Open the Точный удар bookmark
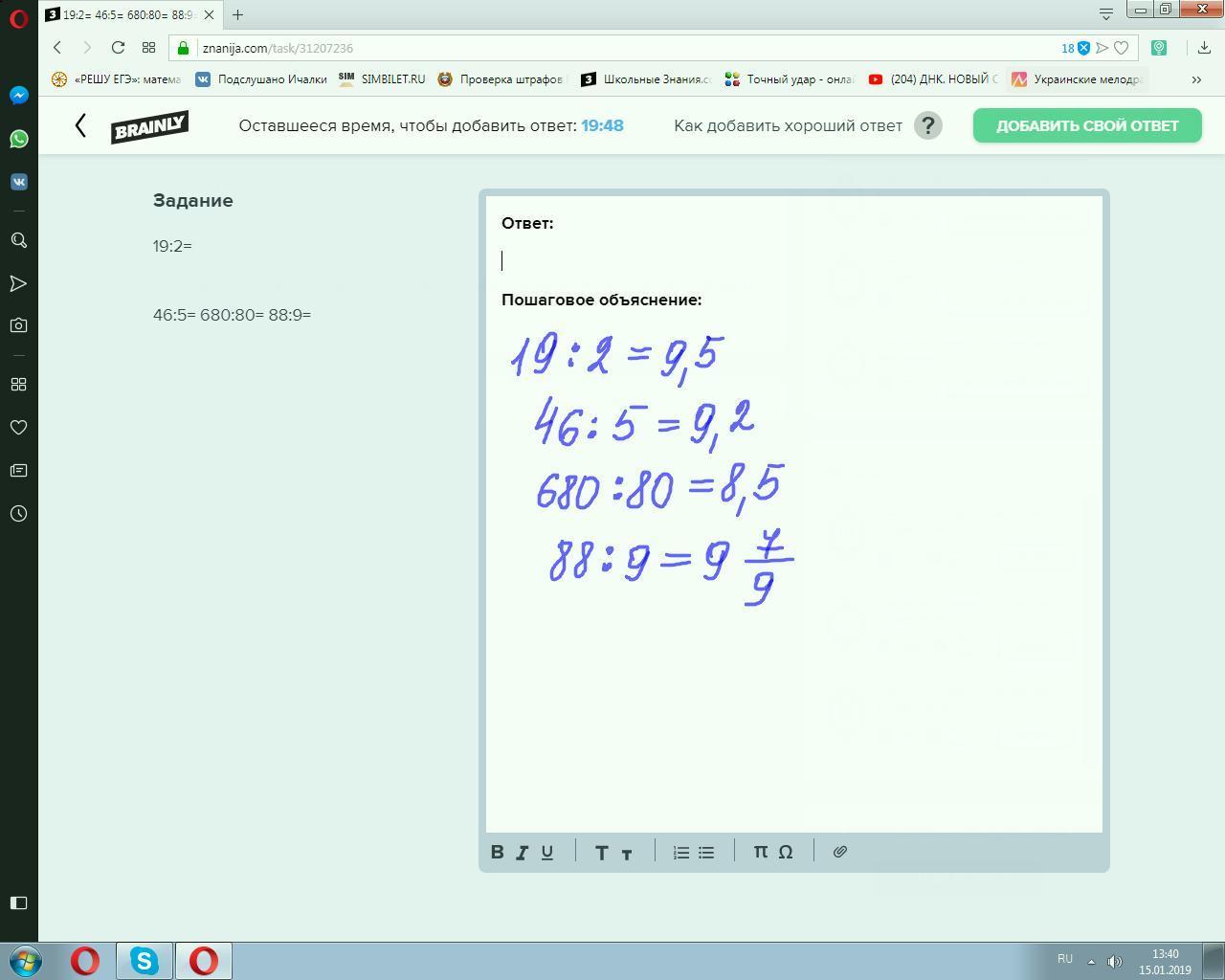 (790, 79)
